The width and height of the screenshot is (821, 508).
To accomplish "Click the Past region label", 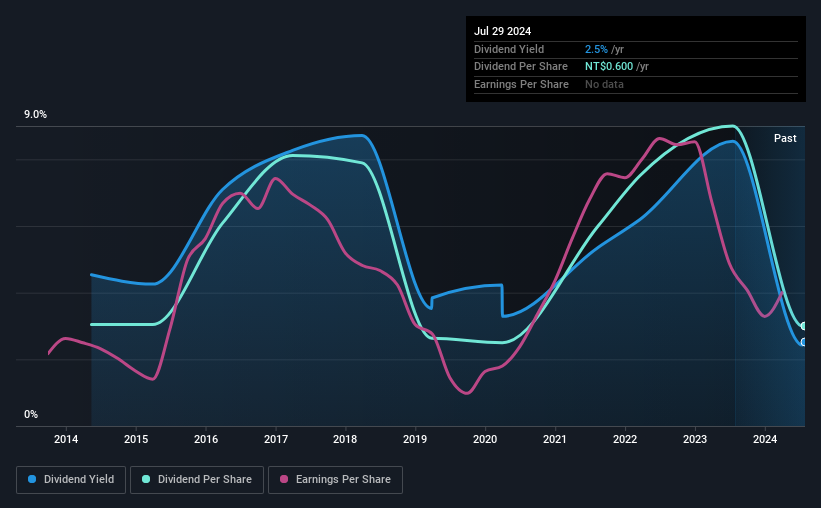I will tap(785, 138).
